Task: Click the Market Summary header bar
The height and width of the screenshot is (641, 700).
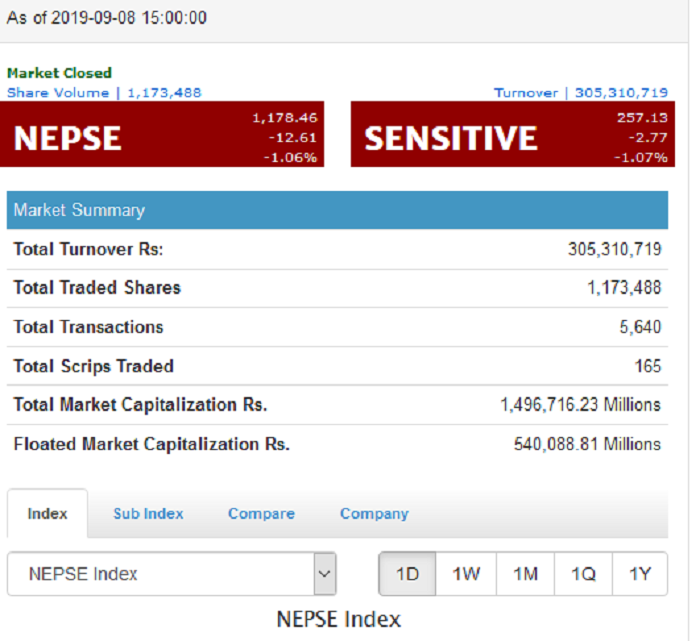Action: [x=338, y=210]
